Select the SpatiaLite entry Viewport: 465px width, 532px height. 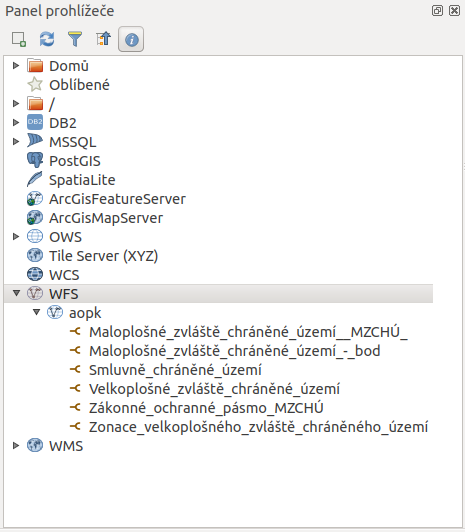pyautogui.click(x=82, y=180)
